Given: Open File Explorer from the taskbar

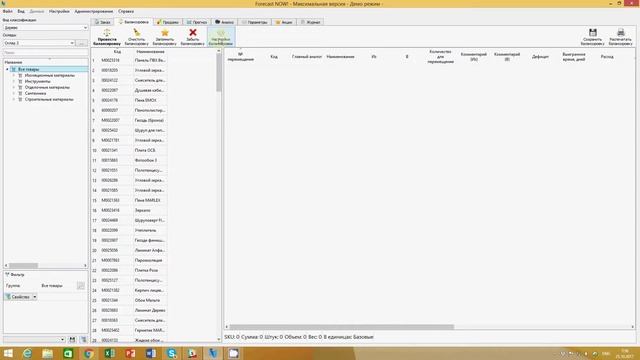Looking at the screenshot, I should tap(47, 353).
